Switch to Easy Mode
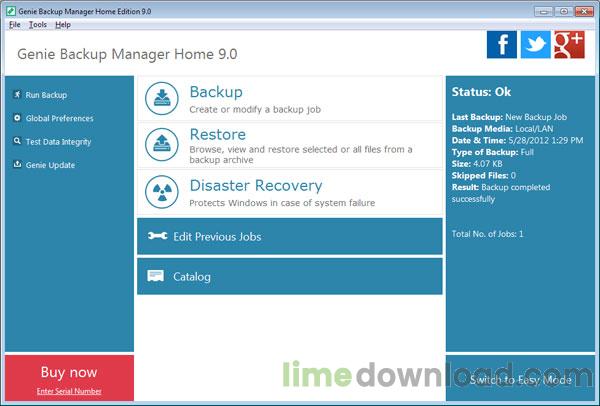Image resolution: width=600 pixels, height=406 pixels. click(x=520, y=380)
